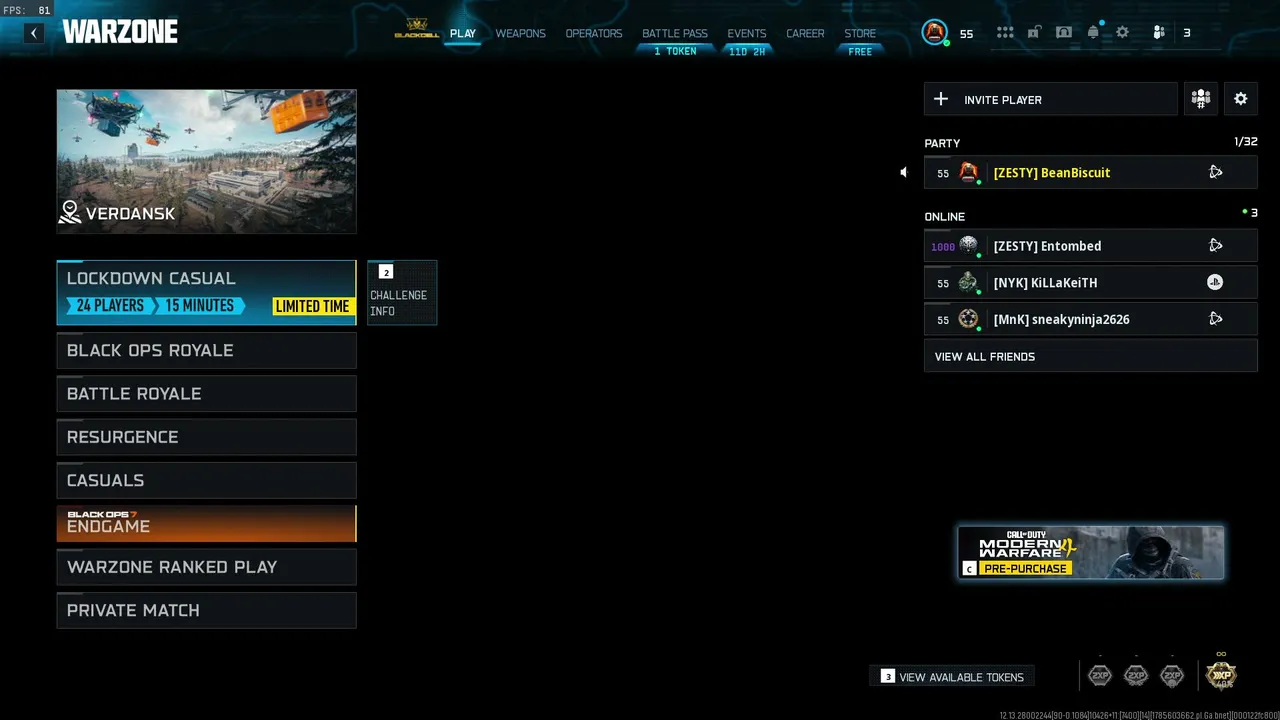1280x720 pixels.
Task: Click the Verdansk map thumbnail
Action: [206, 161]
